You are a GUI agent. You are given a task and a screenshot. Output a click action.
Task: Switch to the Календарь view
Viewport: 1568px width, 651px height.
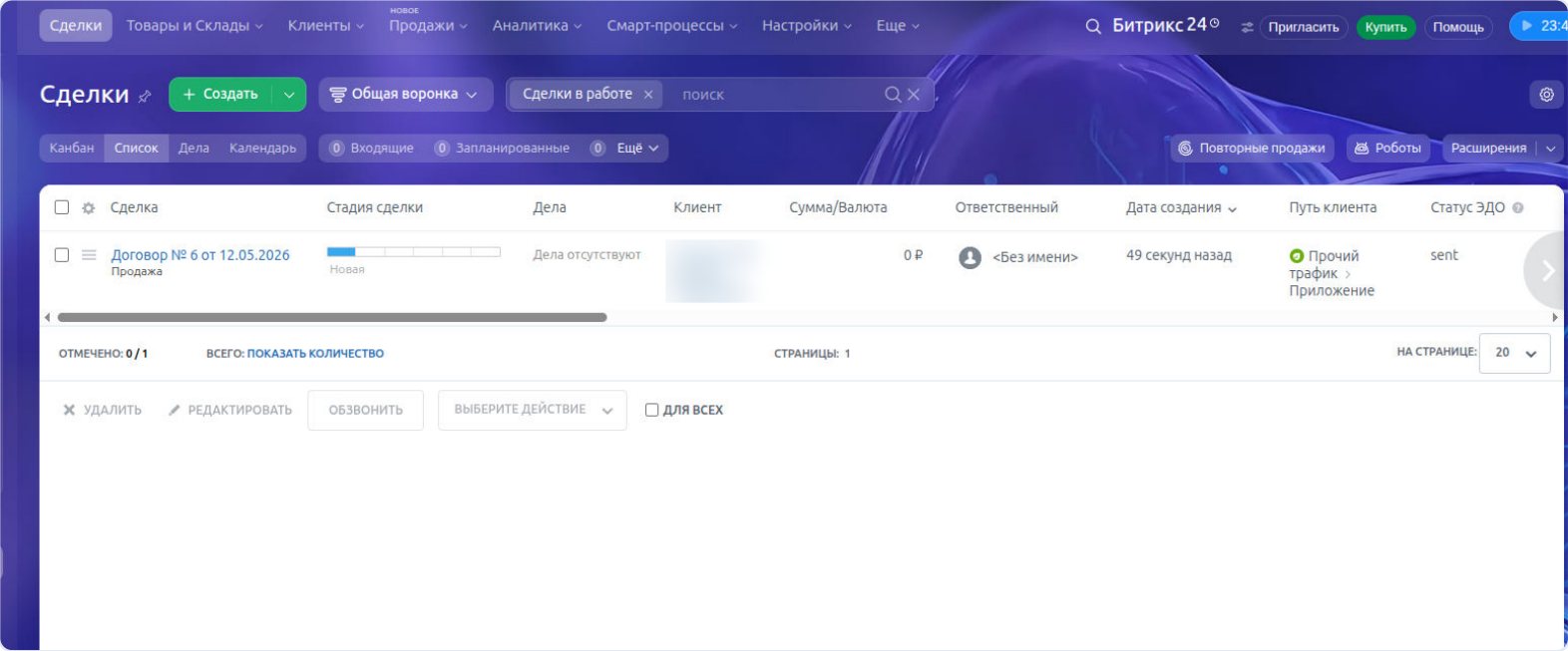tap(262, 148)
